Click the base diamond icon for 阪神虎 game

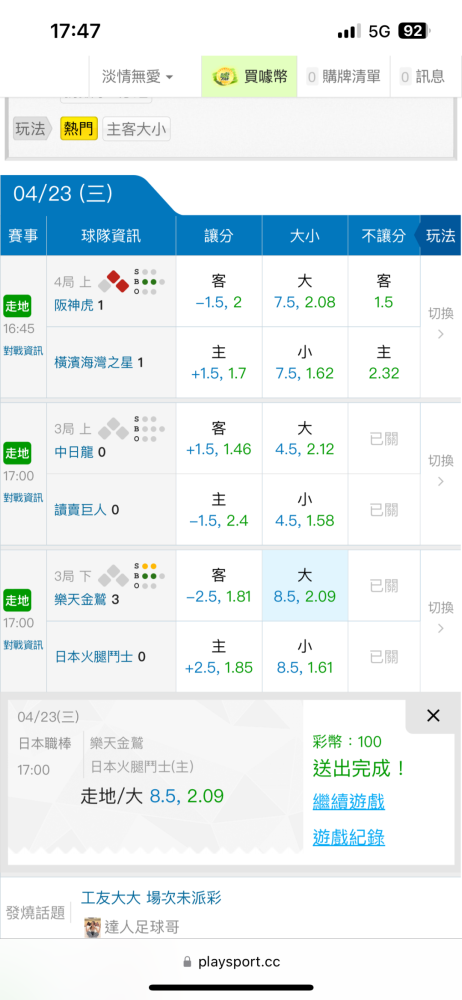(114, 283)
